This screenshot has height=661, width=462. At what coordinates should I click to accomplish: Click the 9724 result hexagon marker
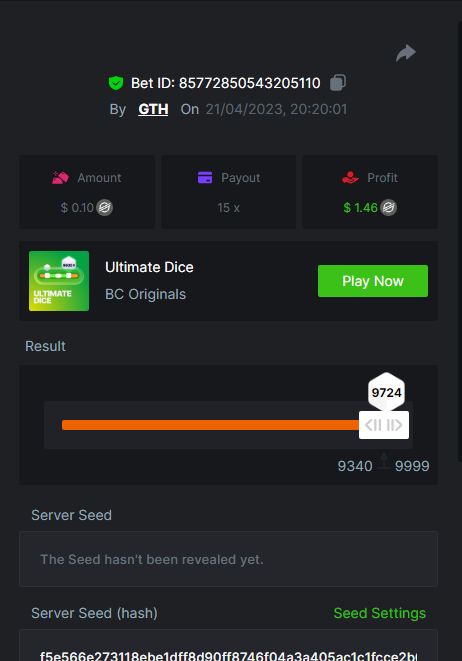[386, 392]
